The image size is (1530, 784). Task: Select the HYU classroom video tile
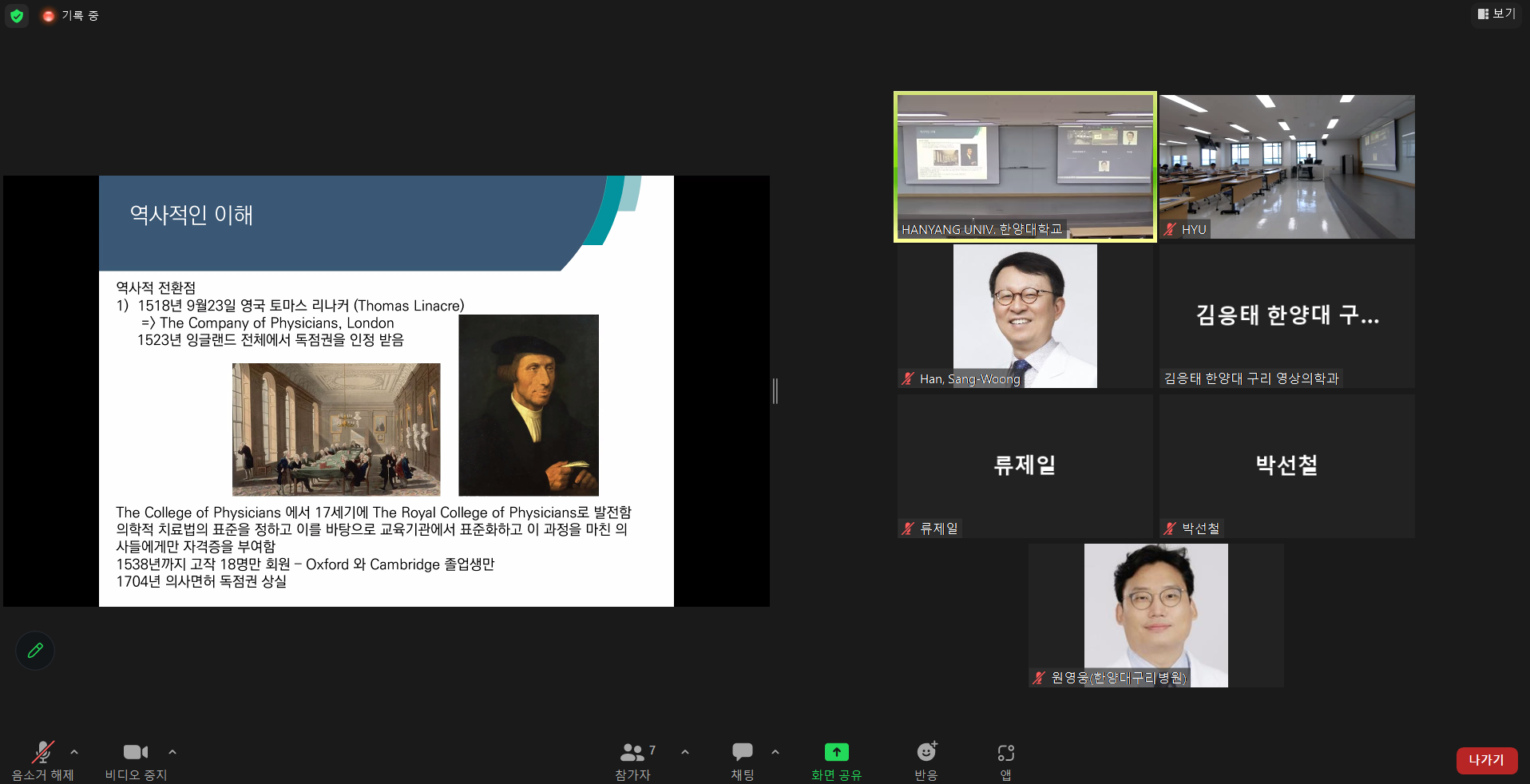click(1286, 166)
